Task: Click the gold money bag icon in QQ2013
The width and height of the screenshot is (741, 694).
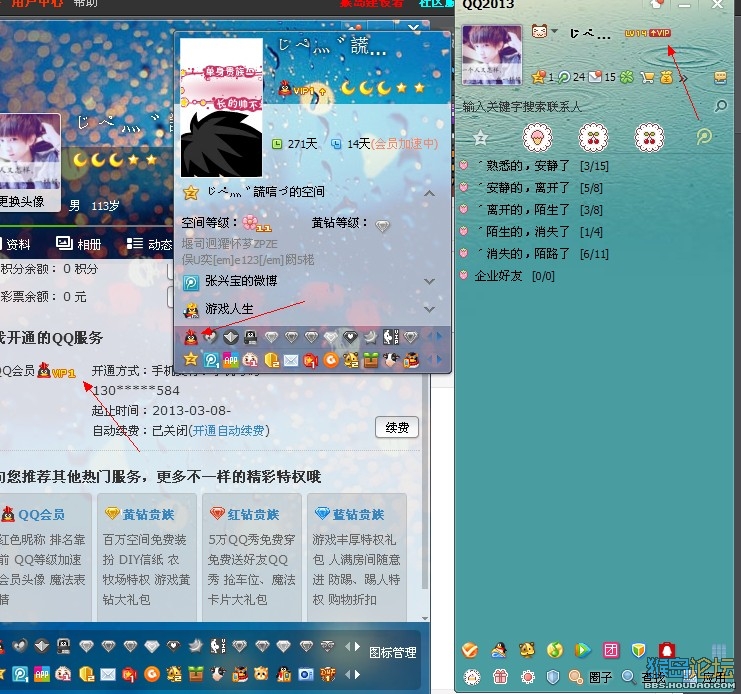Action: [666, 77]
